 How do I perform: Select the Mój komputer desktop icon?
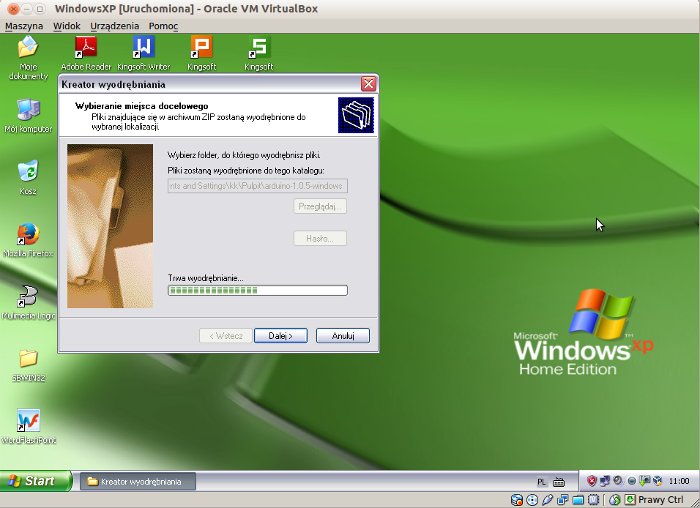(28, 116)
